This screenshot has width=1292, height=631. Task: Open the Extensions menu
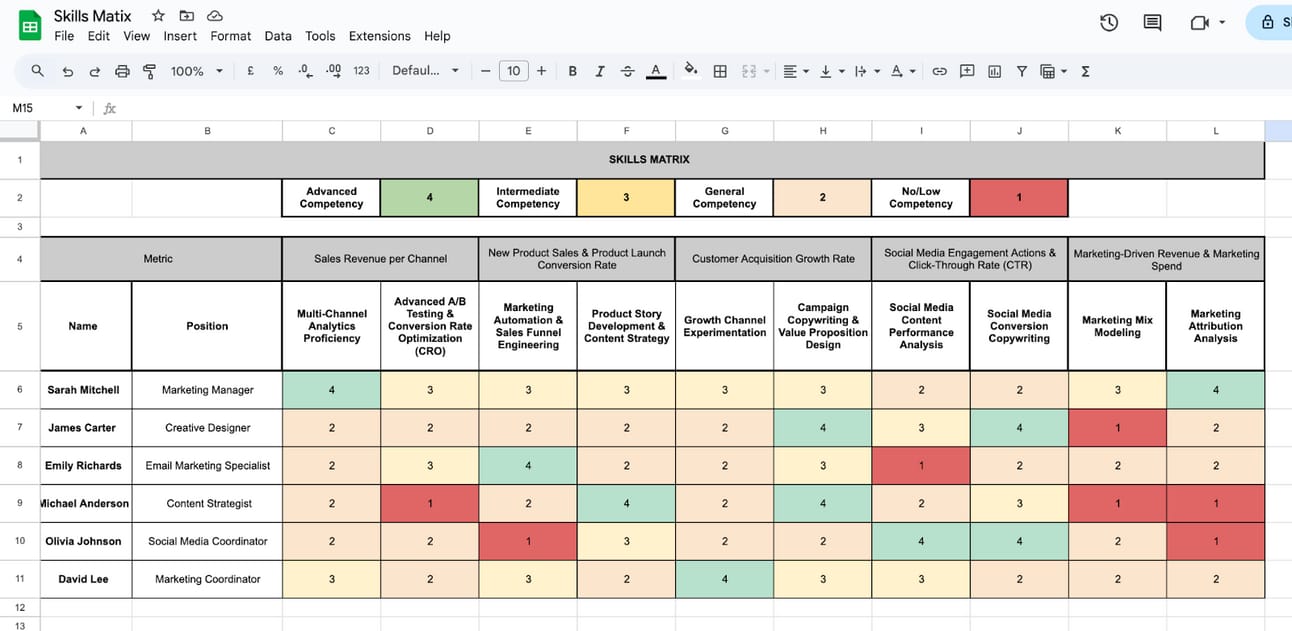[x=380, y=36]
